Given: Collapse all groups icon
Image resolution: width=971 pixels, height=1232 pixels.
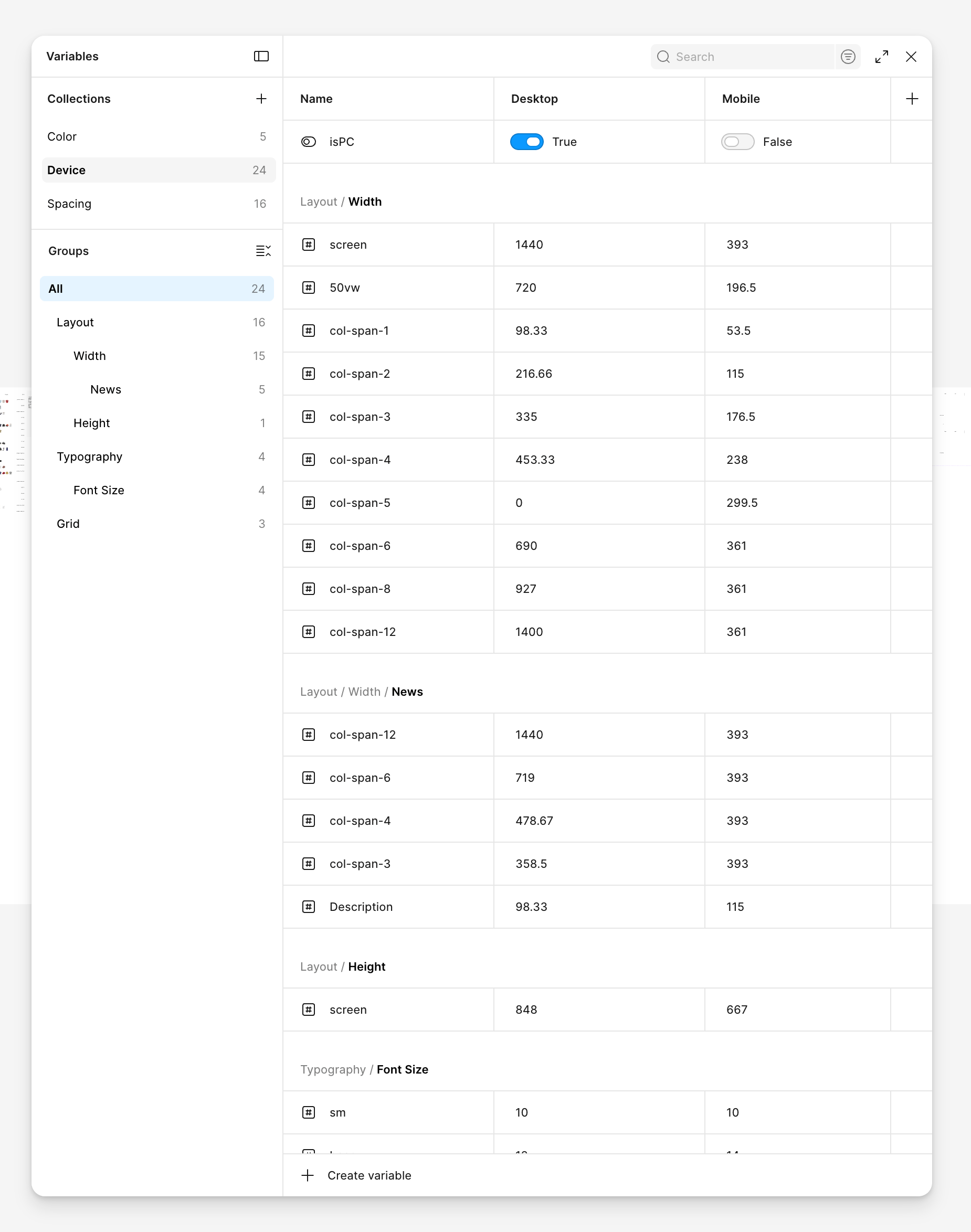Looking at the screenshot, I should [x=263, y=251].
